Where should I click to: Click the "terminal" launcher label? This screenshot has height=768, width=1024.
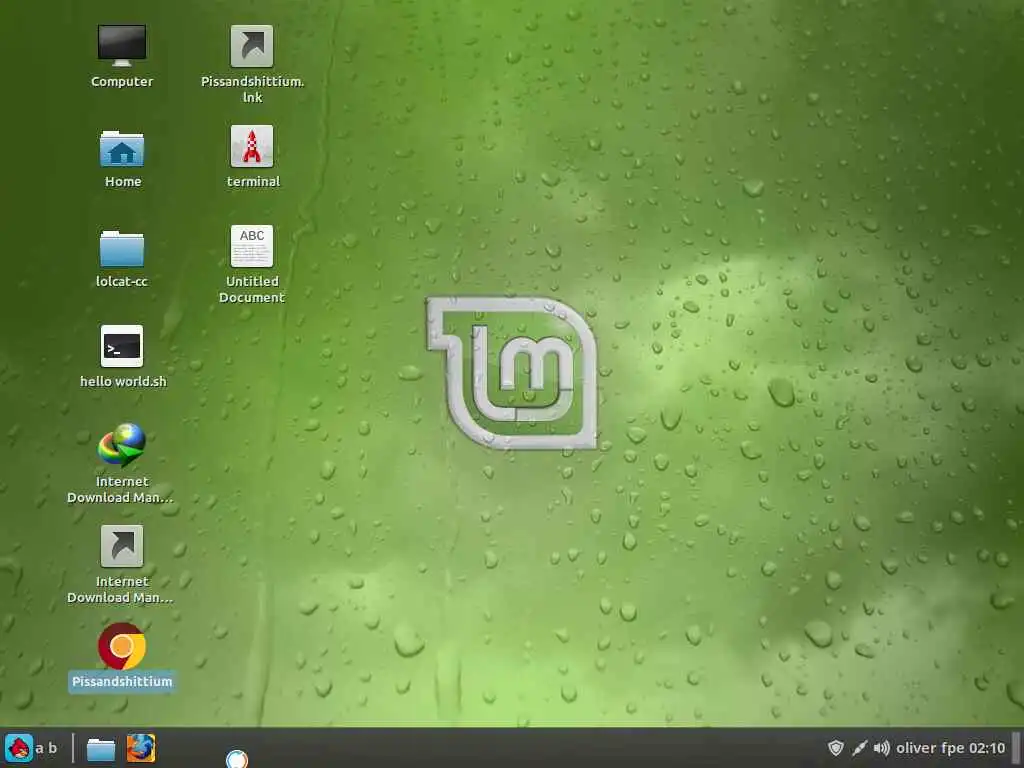coord(253,182)
